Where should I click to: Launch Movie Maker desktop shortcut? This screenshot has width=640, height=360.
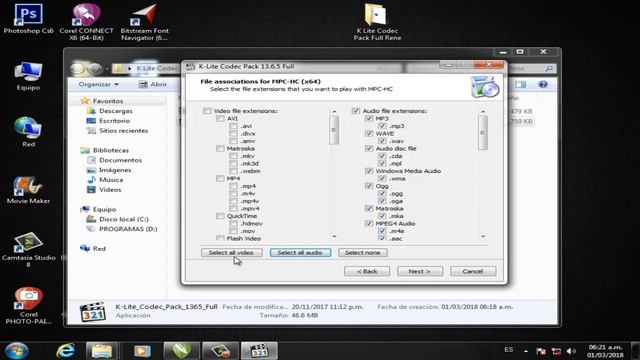pyautogui.click(x=28, y=190)
